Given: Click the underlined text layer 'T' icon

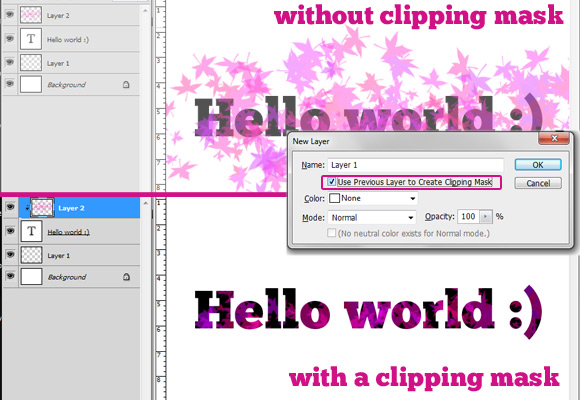Looking at the screenshot, I should click(x=31, y=231).
